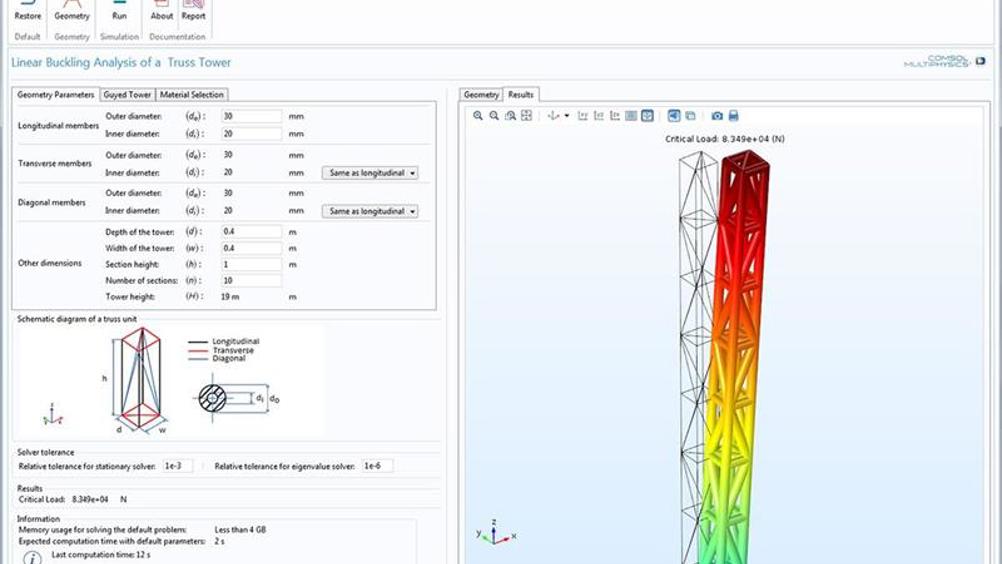1002x564 pixels.
Task: Edit eigenvalue solver relative tolerance field
Action: click(378, 466)
